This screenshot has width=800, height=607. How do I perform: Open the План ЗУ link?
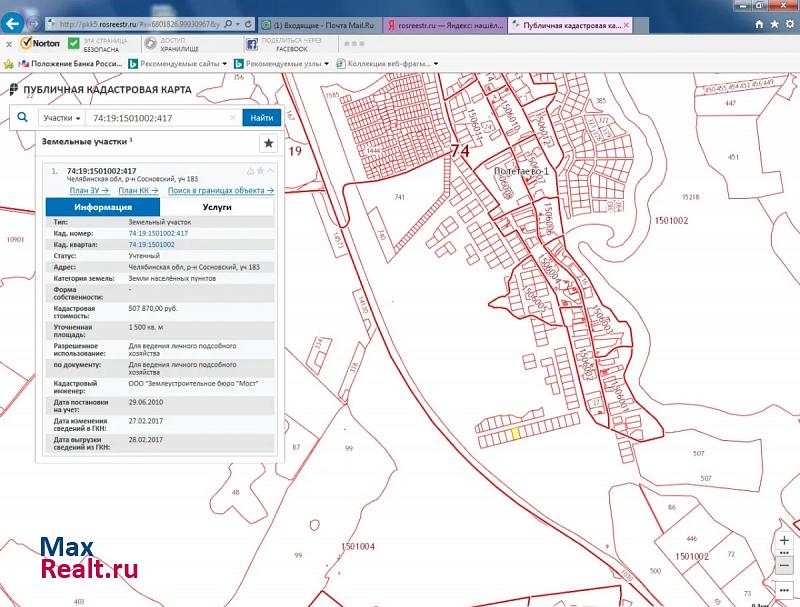(x=89, y=190)
